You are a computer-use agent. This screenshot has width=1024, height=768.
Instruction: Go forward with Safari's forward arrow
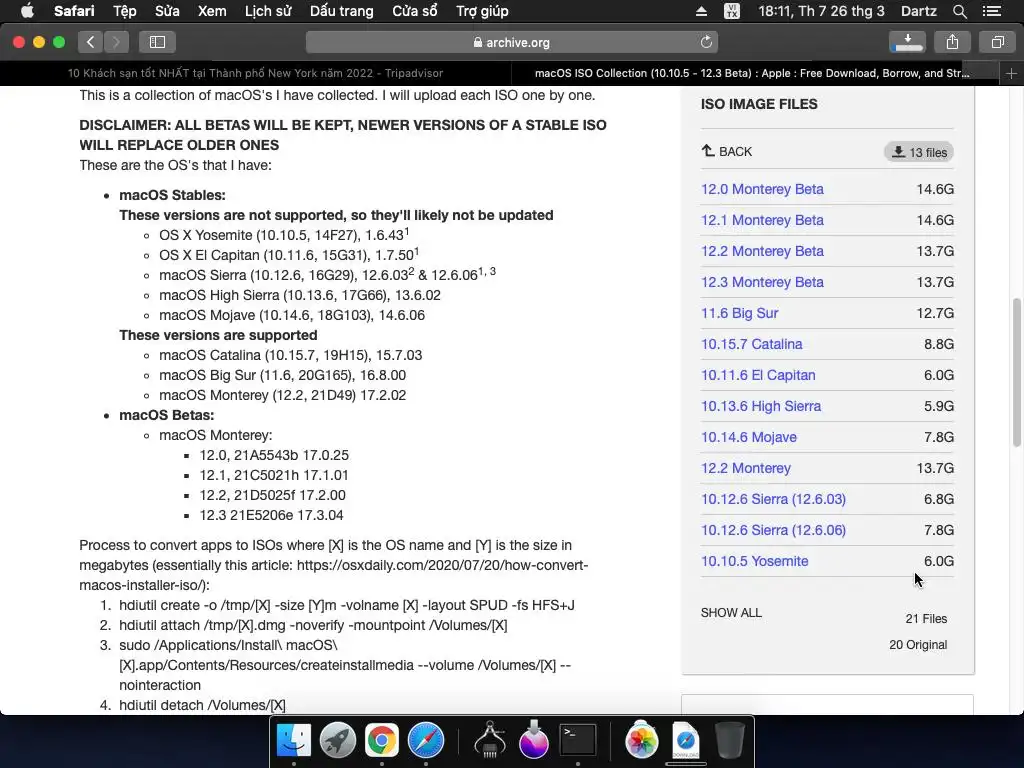point(116,42)
